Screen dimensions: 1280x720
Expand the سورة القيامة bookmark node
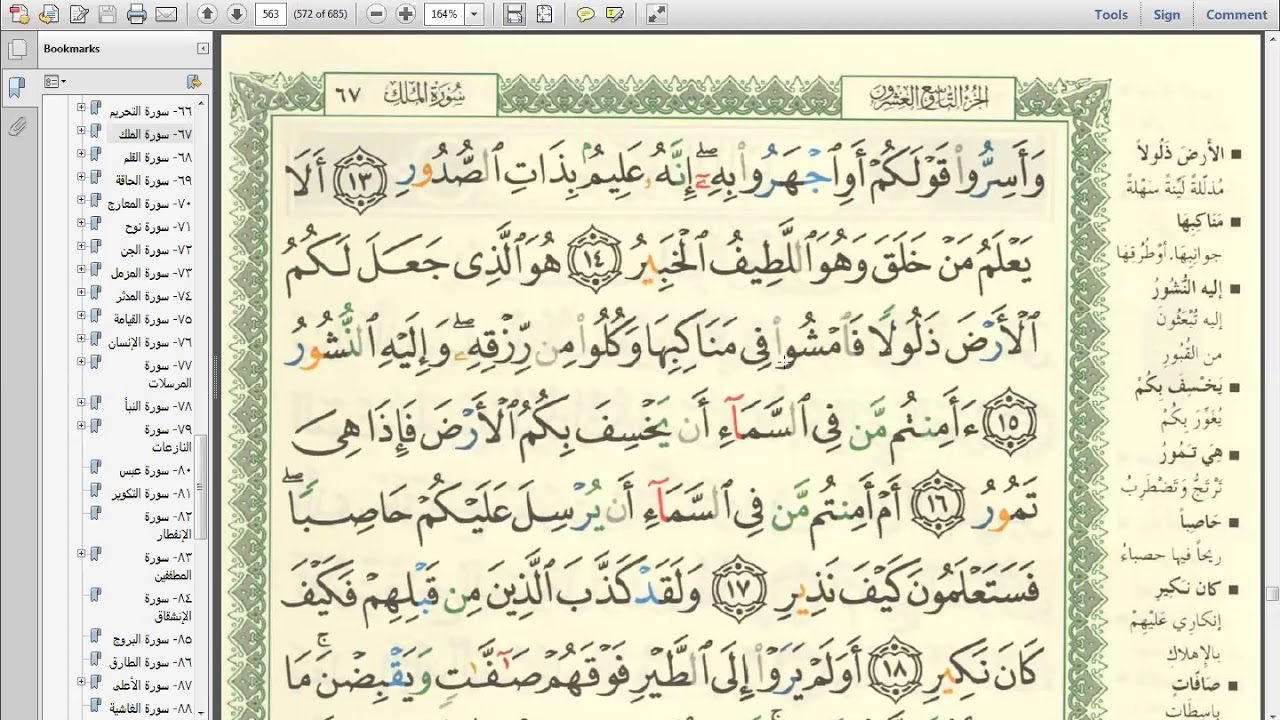tap(81, 316)
